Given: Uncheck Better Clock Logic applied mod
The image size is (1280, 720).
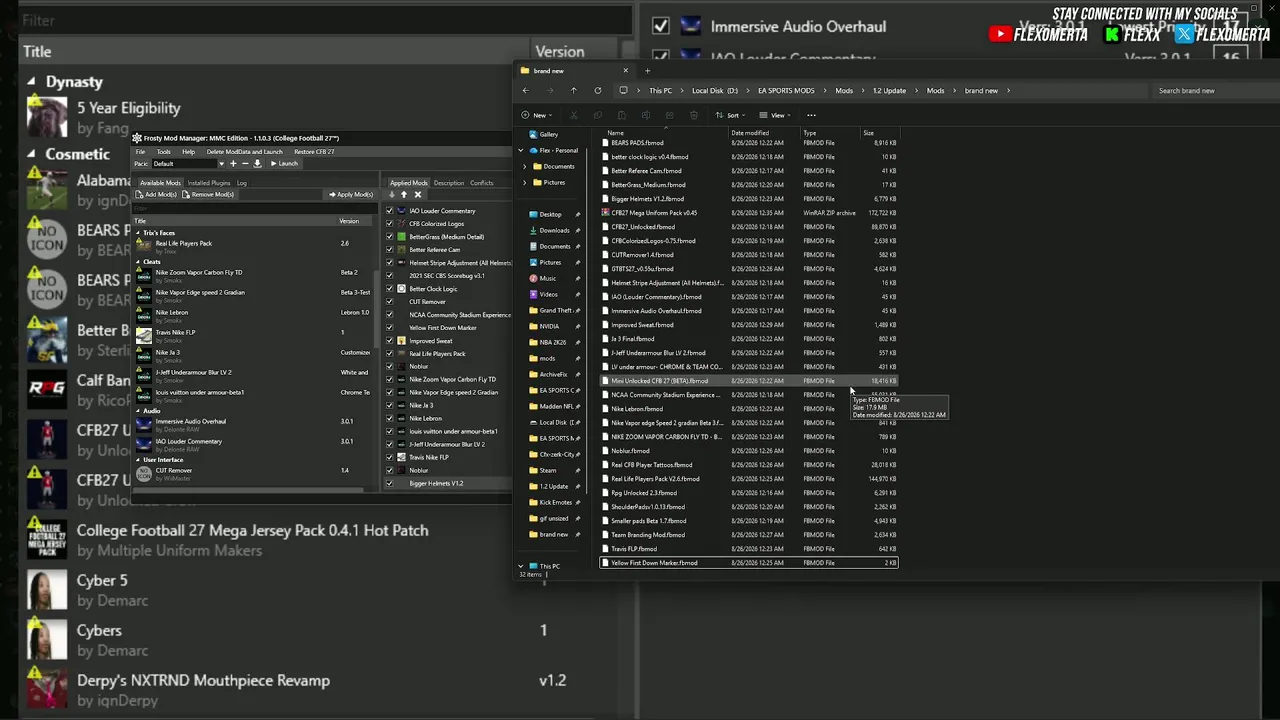Looking at the screenshot, I should click(390, 289).
